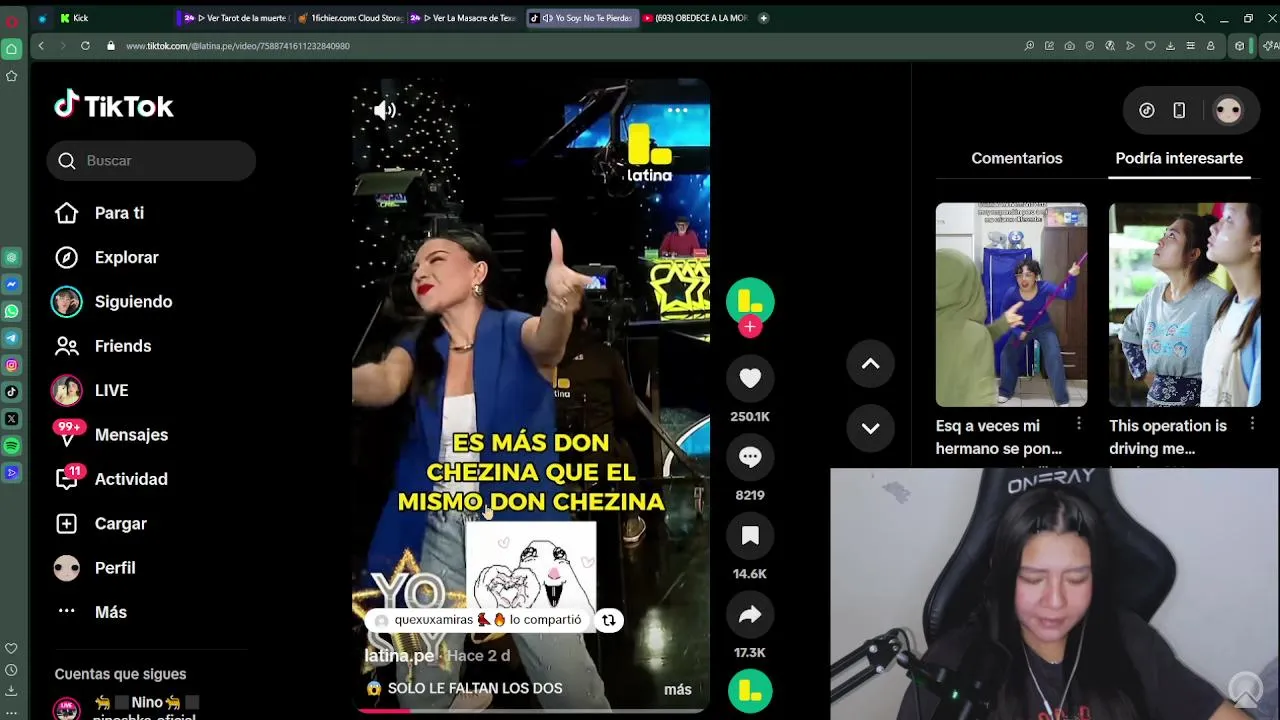The height and width of the screenshot is (720, 1280).
Task: Open the 'Esq a veces mi hermano' video thumbnail
Action: [1011, 305]
